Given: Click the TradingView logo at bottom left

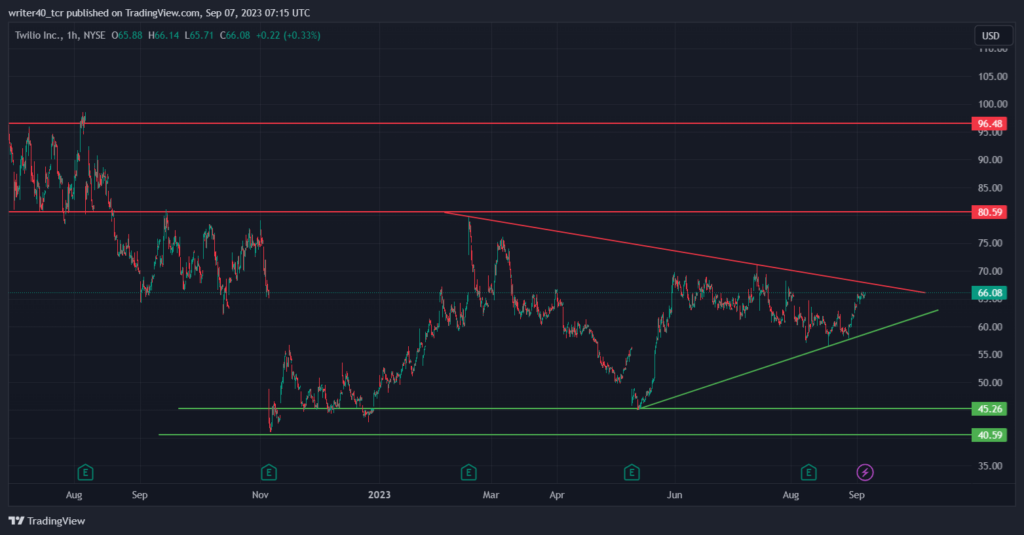Looking at the screenshot, I should coord(47,521).
